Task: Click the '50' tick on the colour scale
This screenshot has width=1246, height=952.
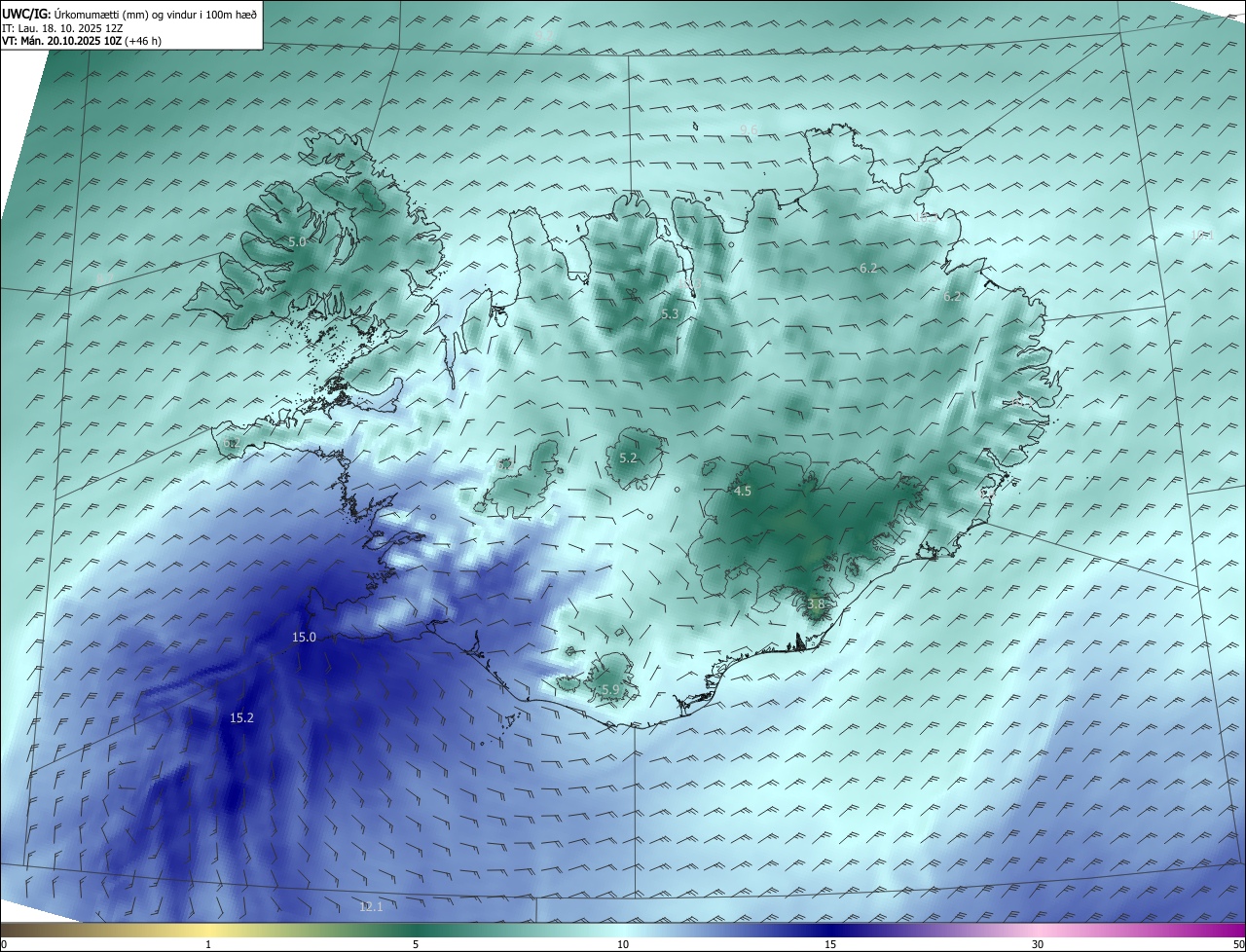Action: pos(1238,944)
